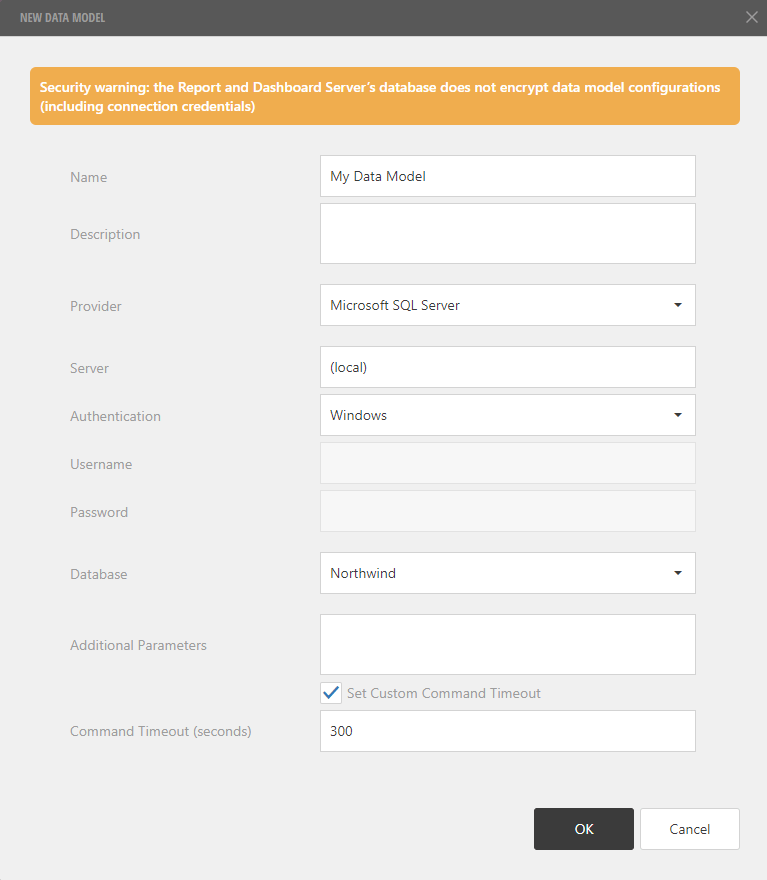Click the Provider label text

96,306
